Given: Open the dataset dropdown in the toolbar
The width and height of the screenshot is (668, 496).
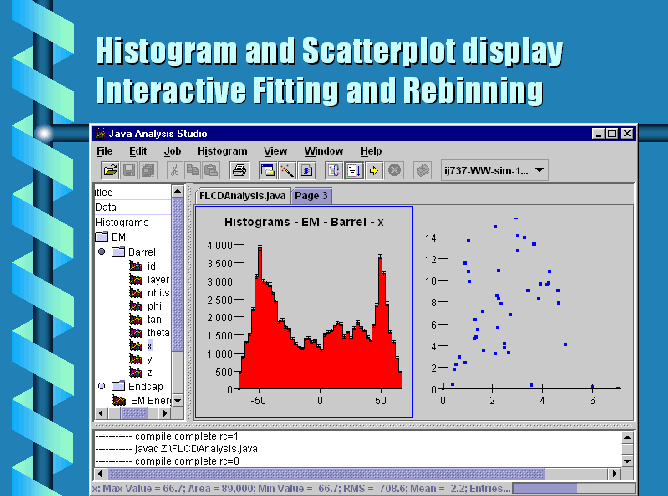Looking at the screenshot, I should 541,170.
